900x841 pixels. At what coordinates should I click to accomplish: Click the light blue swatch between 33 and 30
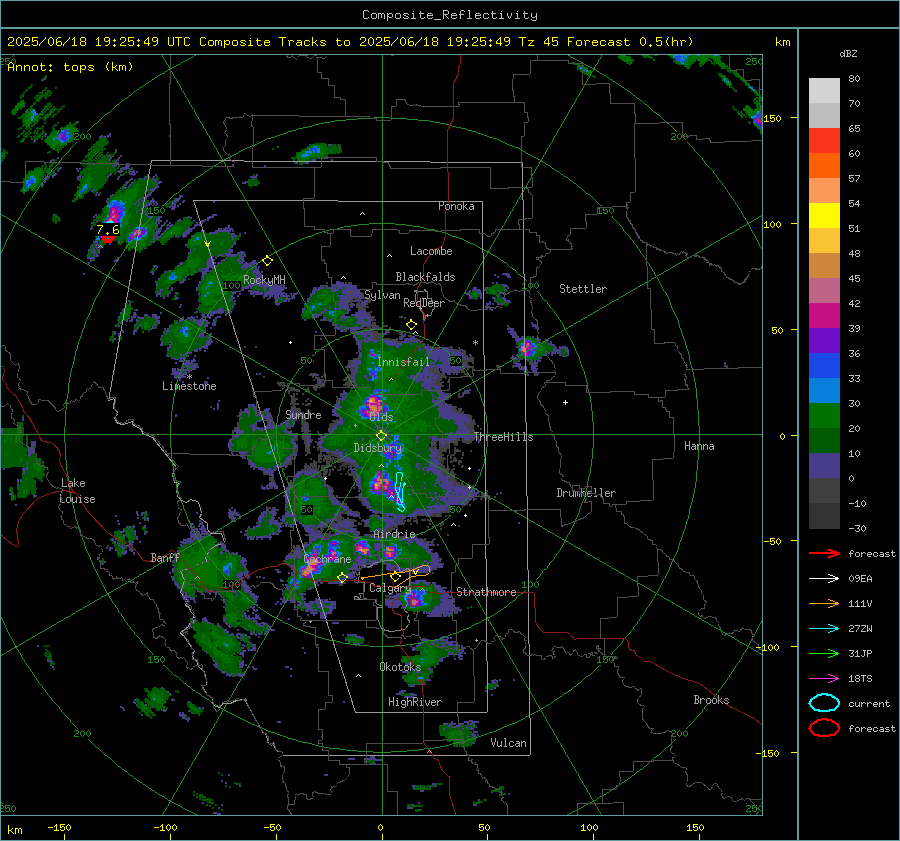[824, 390]
